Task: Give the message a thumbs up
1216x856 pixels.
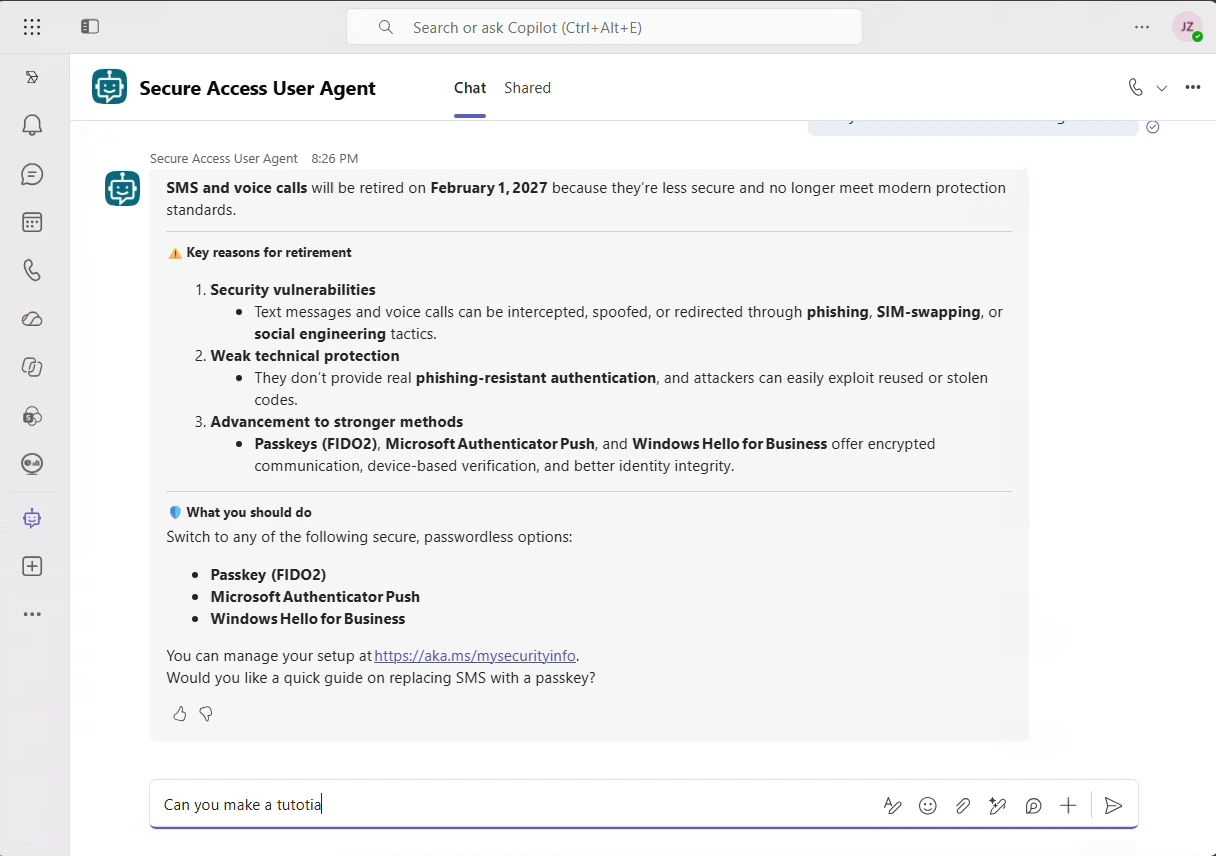Action: pos(180,714)
